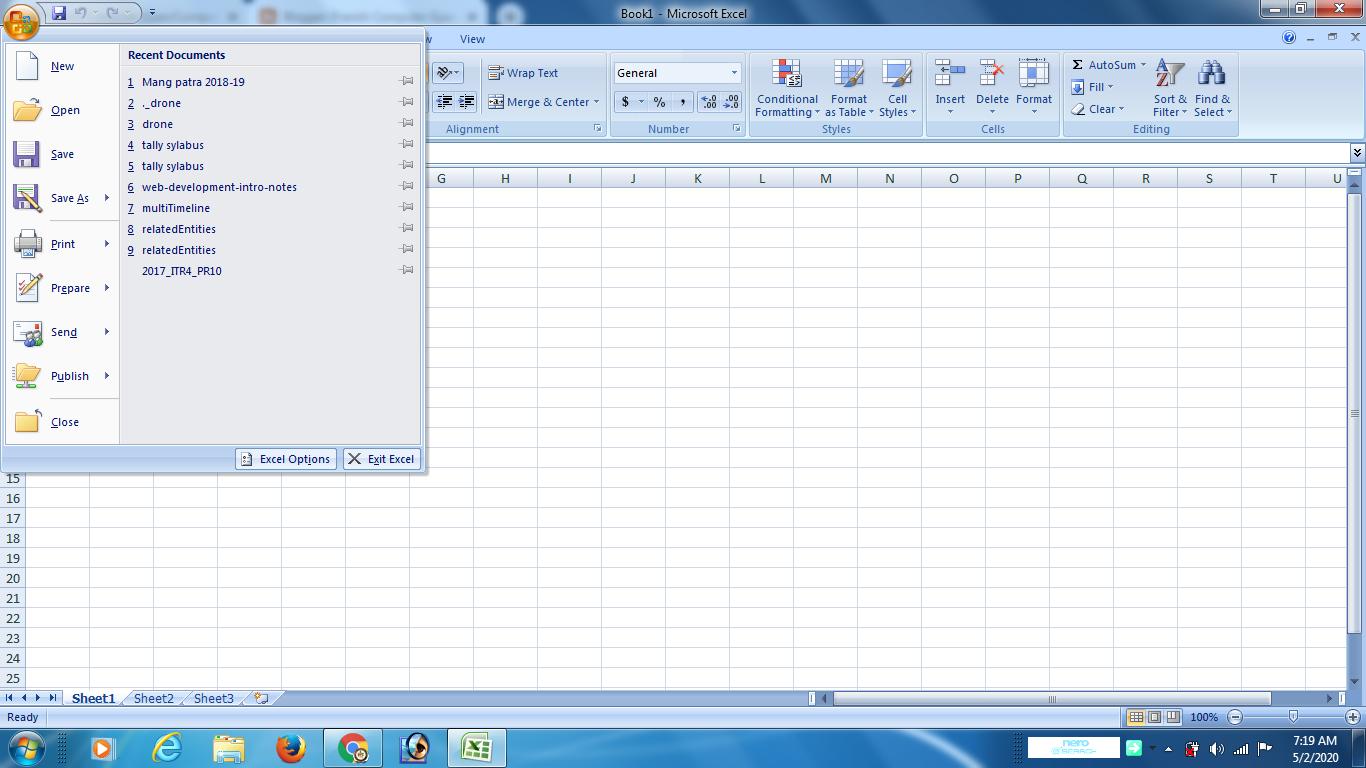Expand the Publish submenu
Viewport: 1366px width, 768px height.
[x=107, y=376]
